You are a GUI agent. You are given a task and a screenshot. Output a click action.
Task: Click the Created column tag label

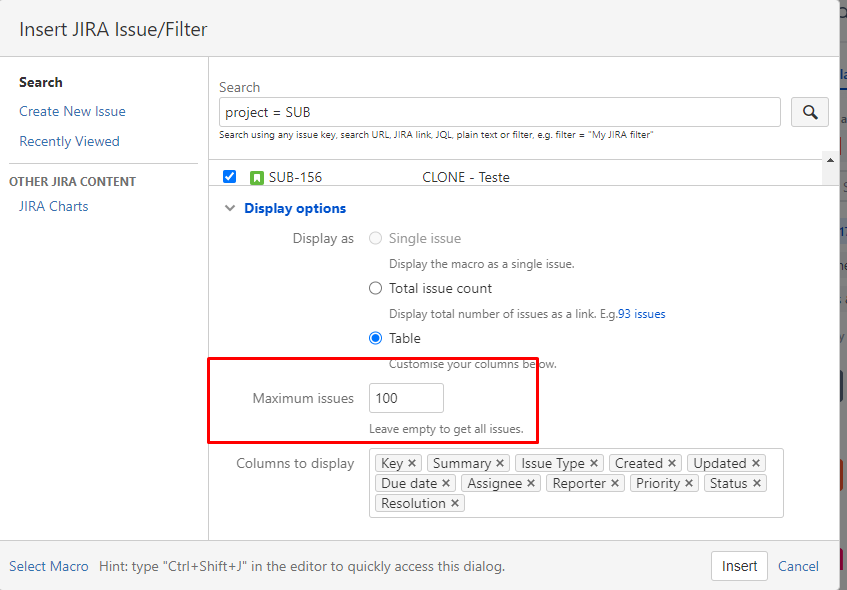pos(638,463)
